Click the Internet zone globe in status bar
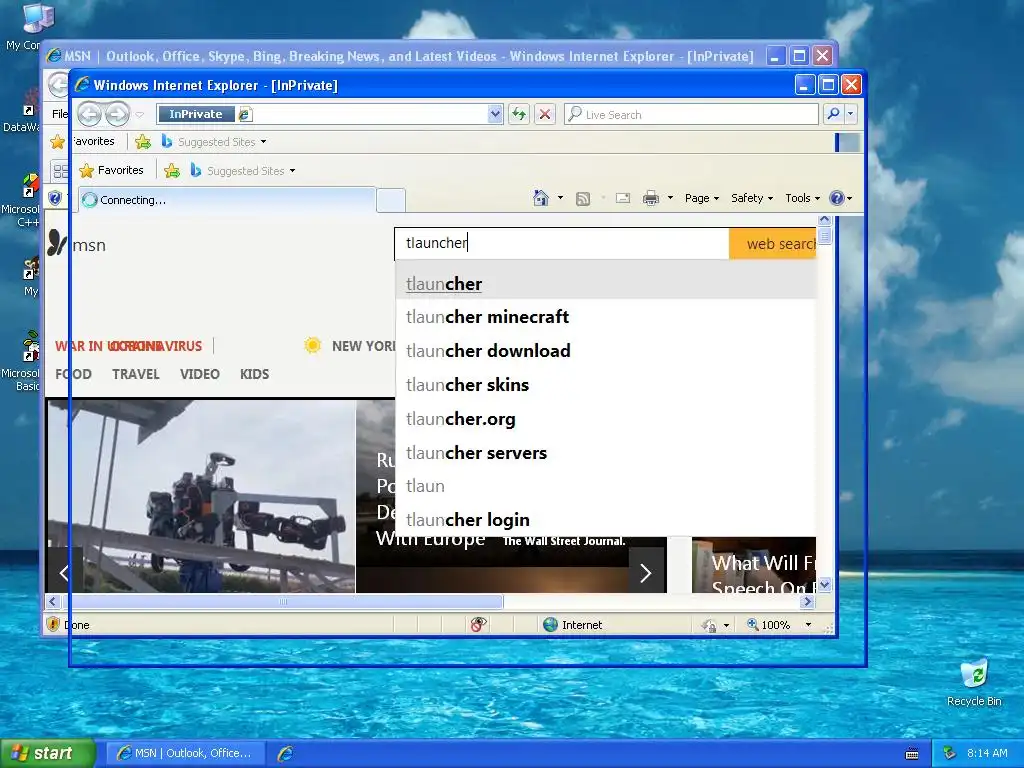This screenshot has height=768, width=1024. pos(551,625)
